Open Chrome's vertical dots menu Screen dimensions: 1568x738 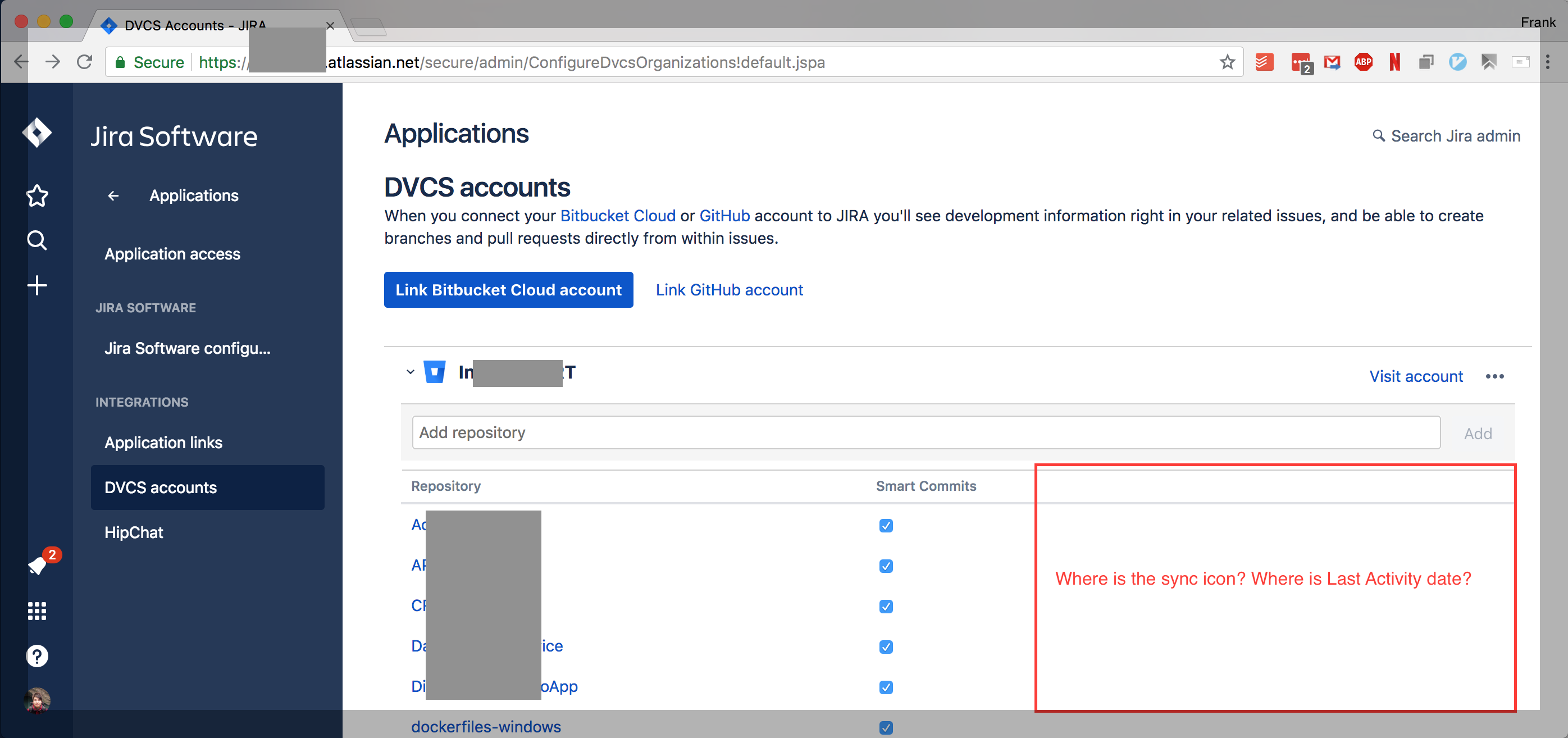pos(1547,62)
